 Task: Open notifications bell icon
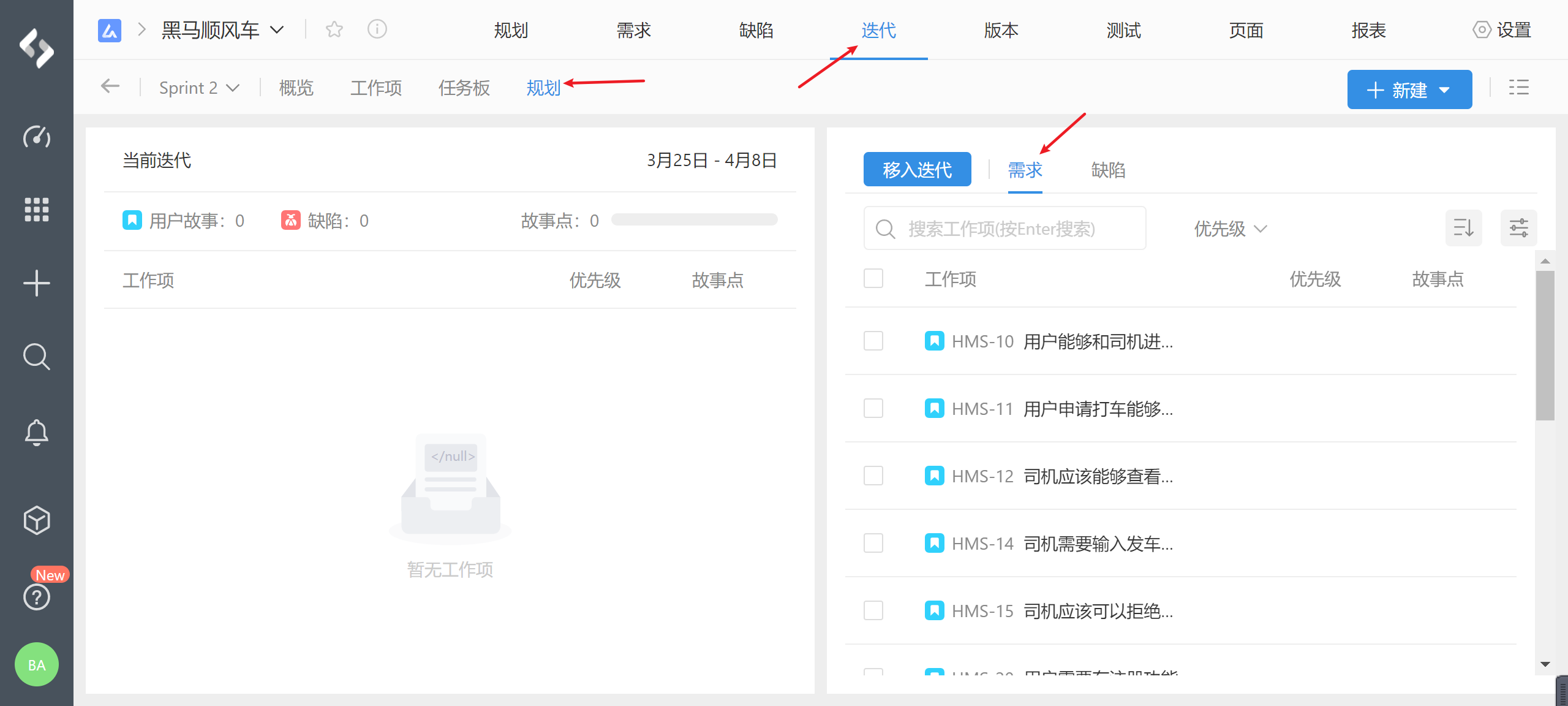point(37,433)
